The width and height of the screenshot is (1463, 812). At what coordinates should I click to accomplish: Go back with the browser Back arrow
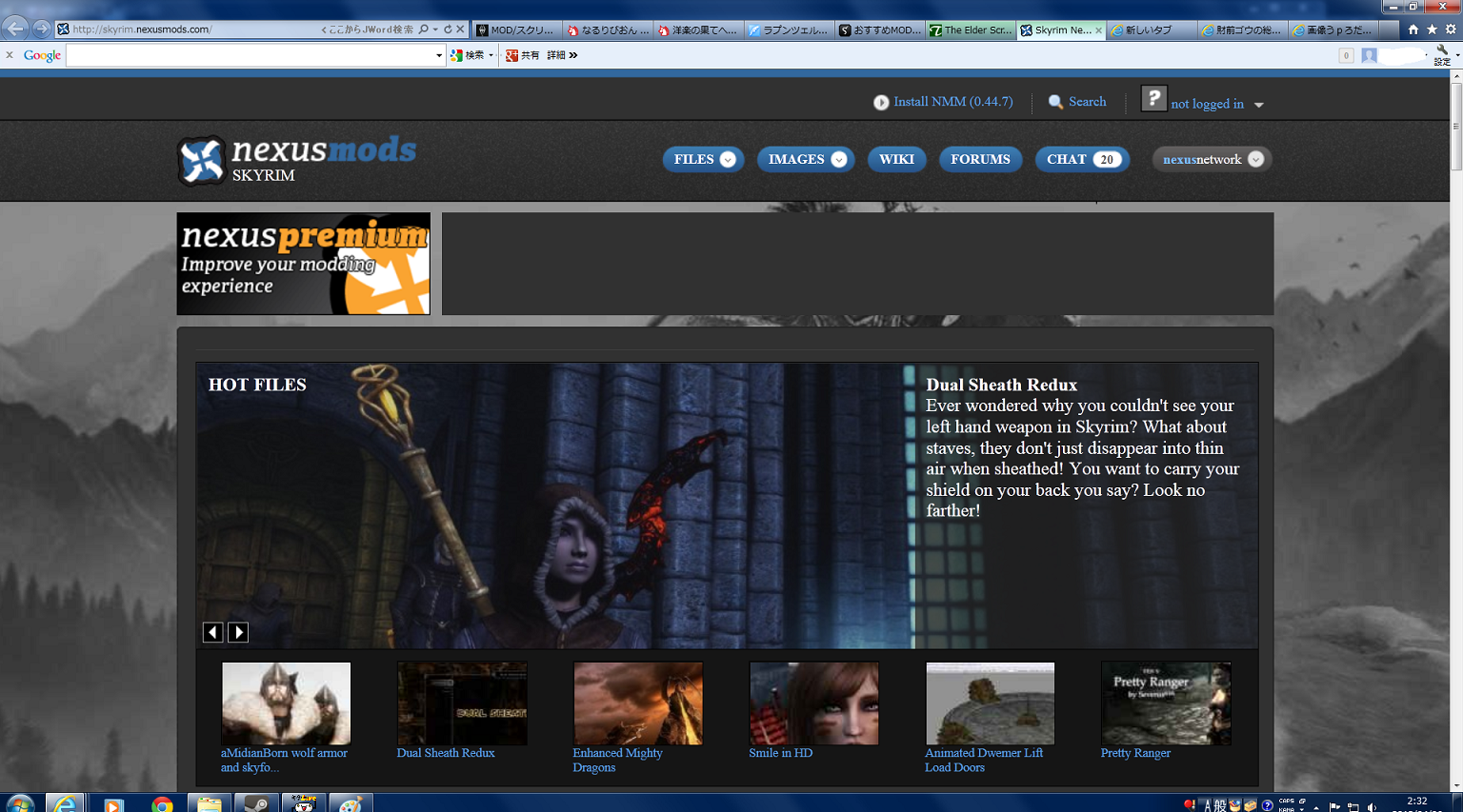(x=15, y=29)
